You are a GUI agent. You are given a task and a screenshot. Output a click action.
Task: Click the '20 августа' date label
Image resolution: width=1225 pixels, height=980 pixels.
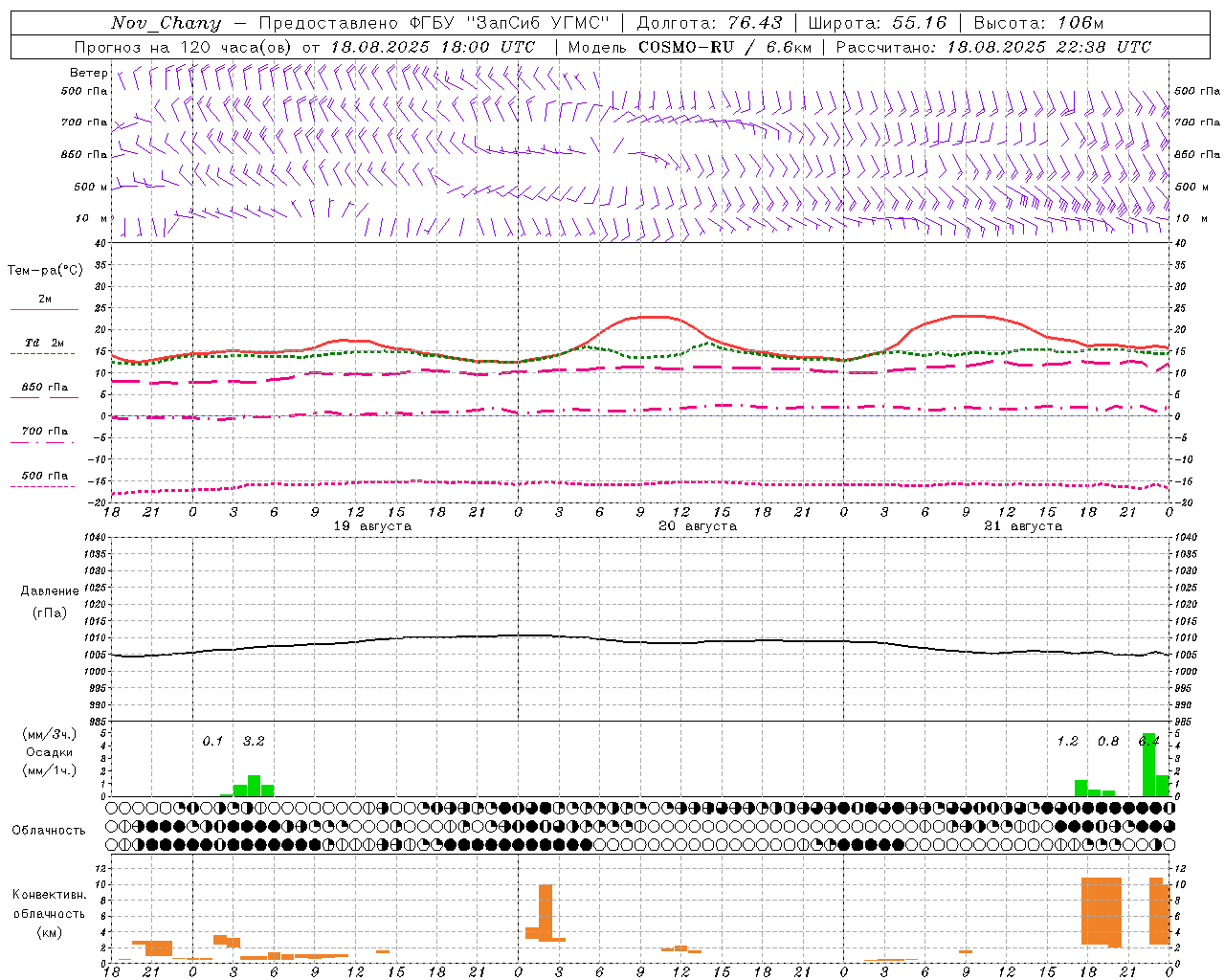pyautogui.click(x=698, y=526)
